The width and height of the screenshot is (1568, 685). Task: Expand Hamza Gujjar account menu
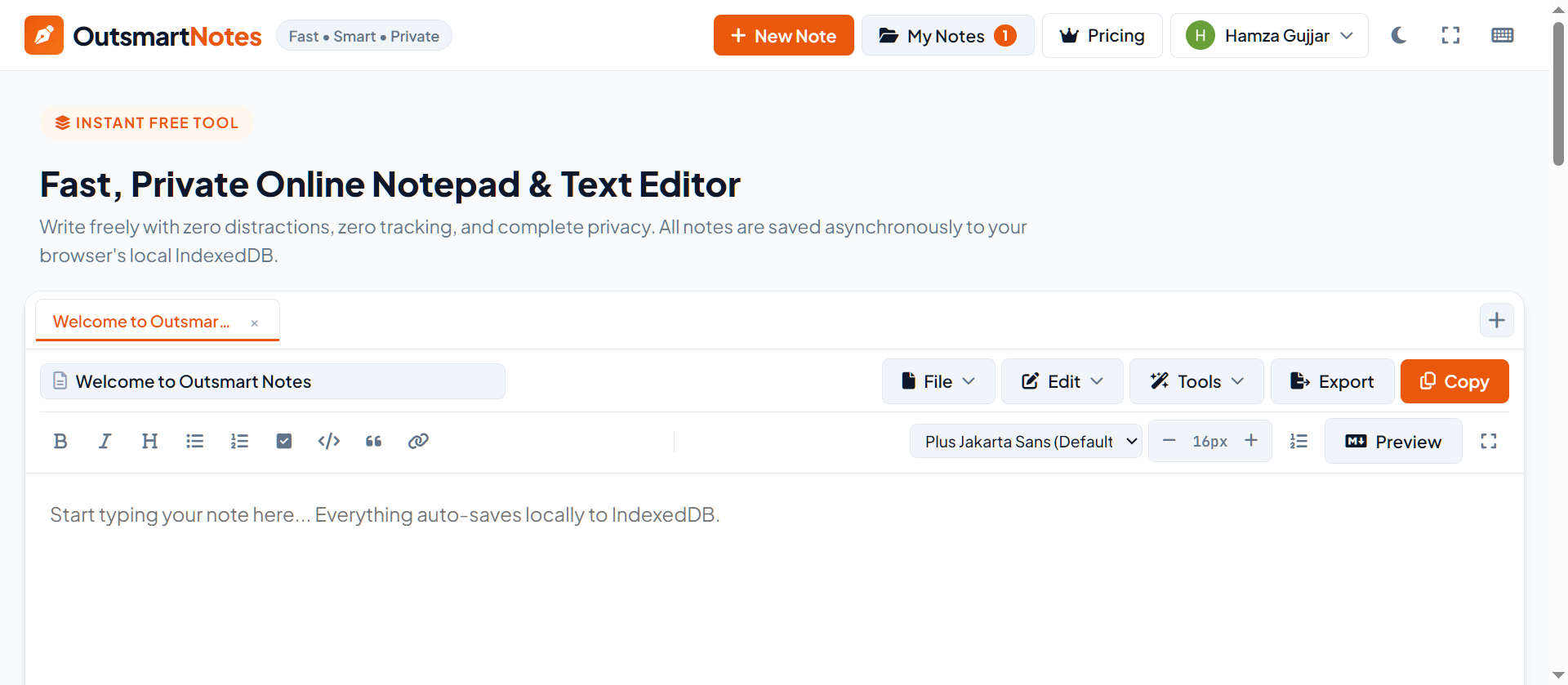pos(1269,35)
